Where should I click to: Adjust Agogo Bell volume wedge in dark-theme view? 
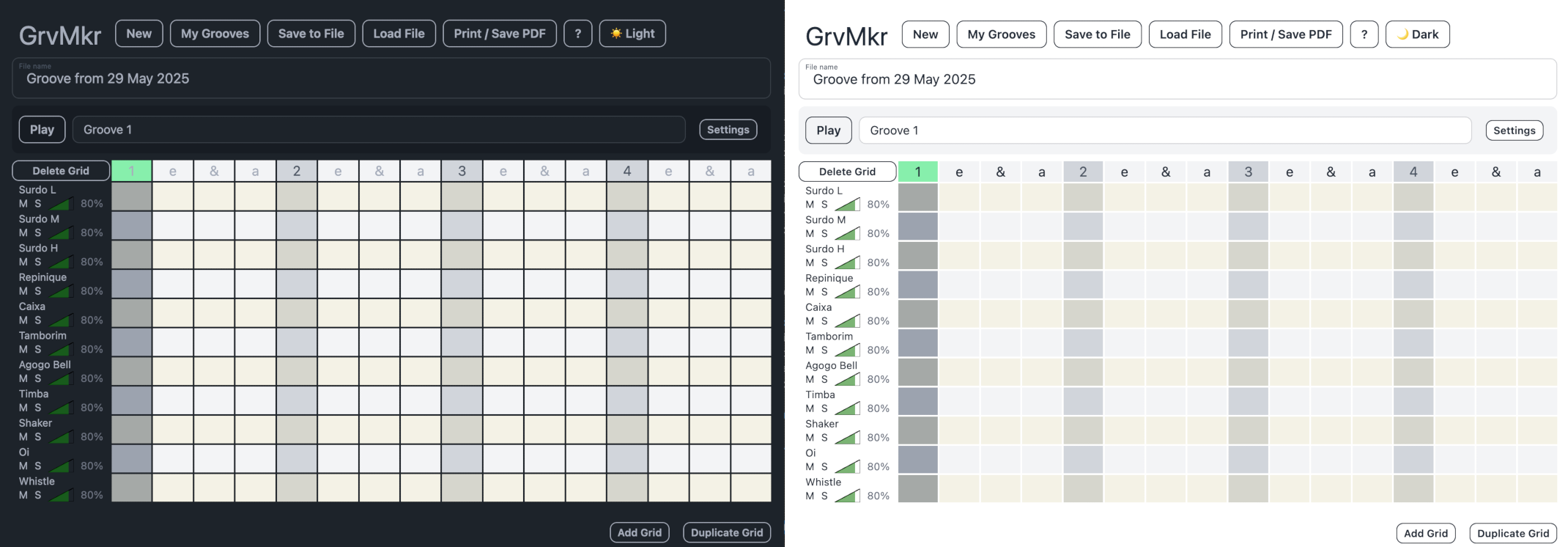click(61, 379)
